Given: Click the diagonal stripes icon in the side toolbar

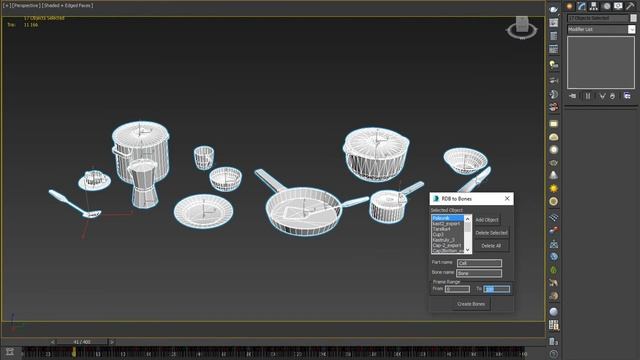Looking at the screenshot, I should point(553,218).
